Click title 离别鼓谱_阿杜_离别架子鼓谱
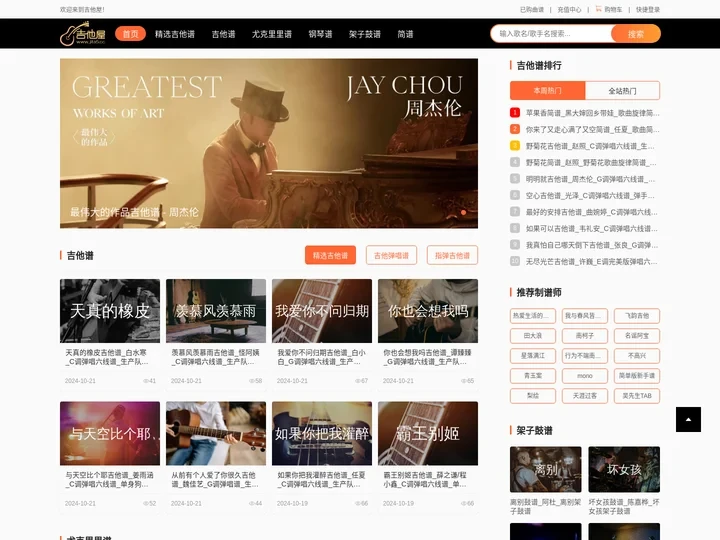This screenshot has width=720, height=540. pos(546,506)
